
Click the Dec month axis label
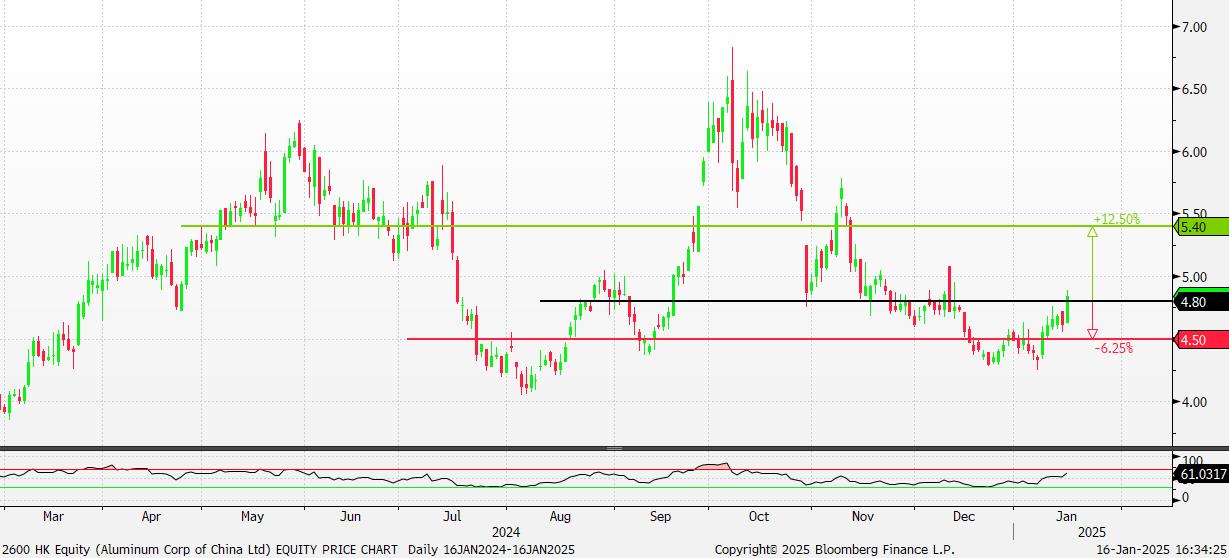964,517
